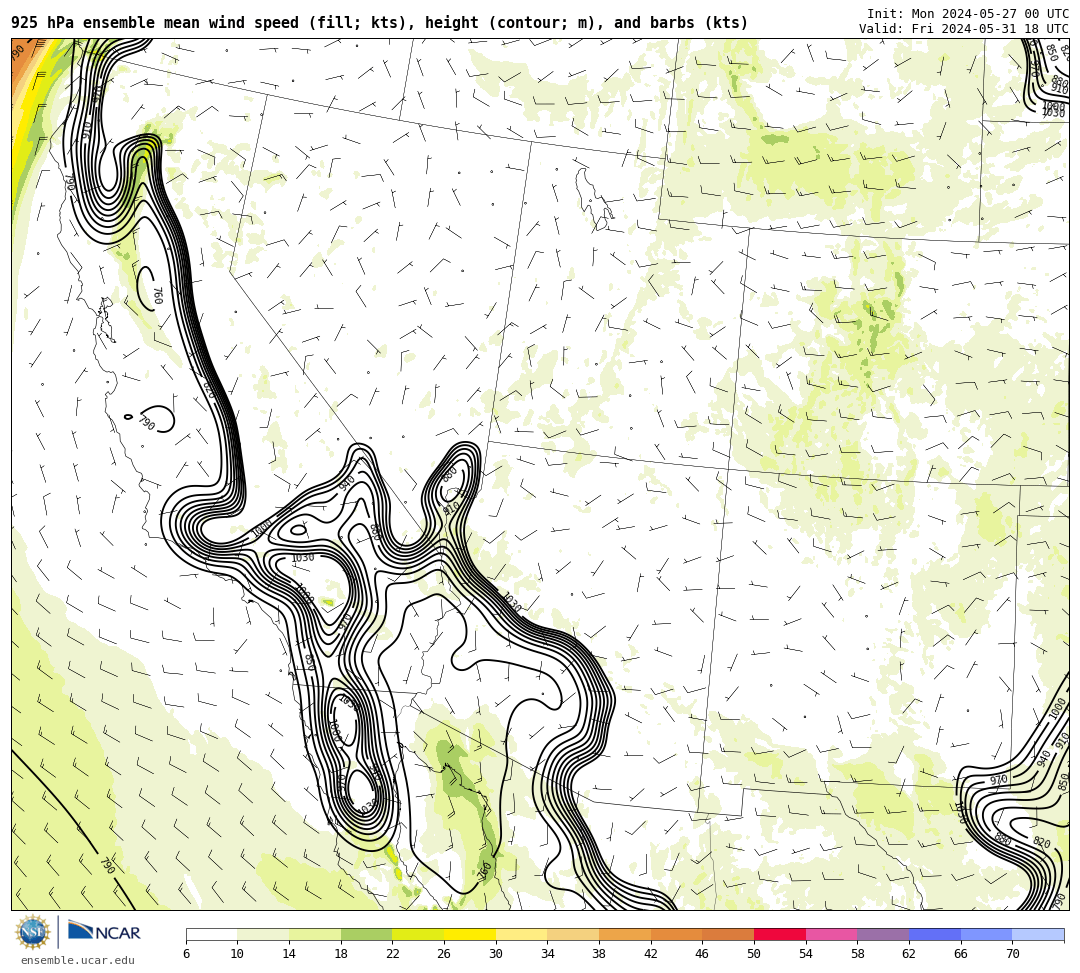
Task: Click the 760 contour label near Gulf of California
Action: (485, 871)
